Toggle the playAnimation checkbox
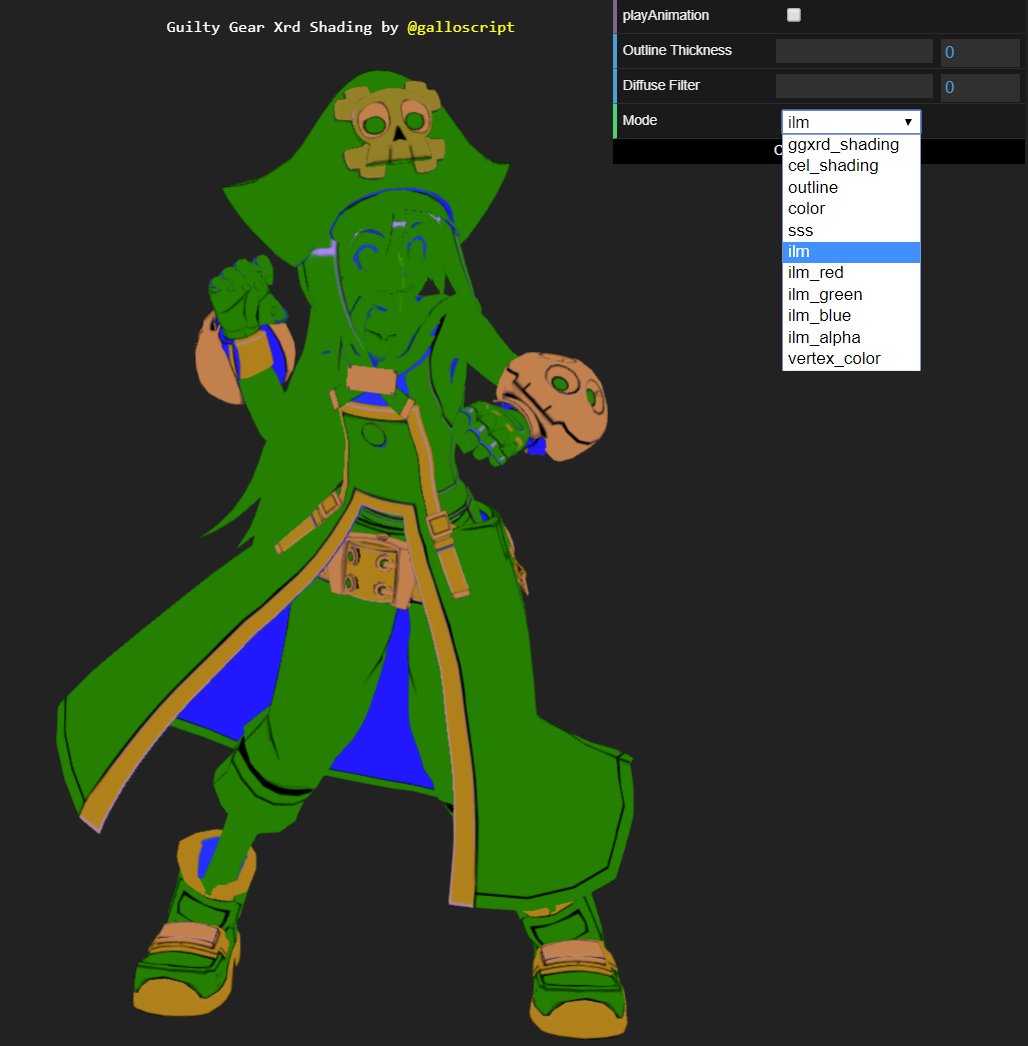Viewport: 1028px width, 1046px height. tap(793, 15)
